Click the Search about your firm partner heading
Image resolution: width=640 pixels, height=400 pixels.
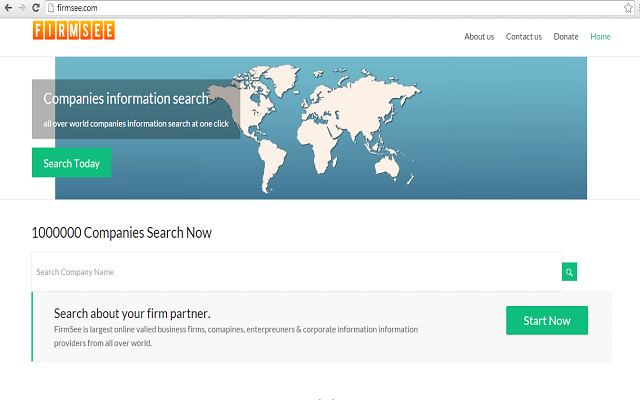pos(132,313)
